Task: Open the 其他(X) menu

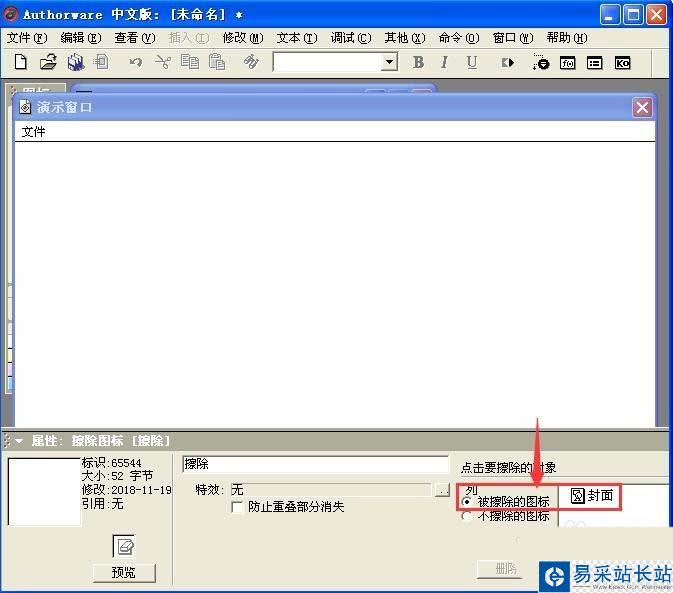Action: [x=405, y=38]
